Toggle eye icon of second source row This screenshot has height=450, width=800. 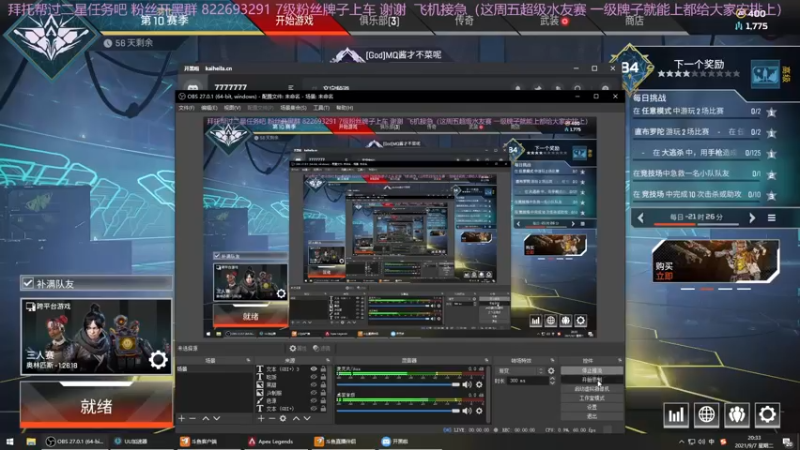pos(314,377)
